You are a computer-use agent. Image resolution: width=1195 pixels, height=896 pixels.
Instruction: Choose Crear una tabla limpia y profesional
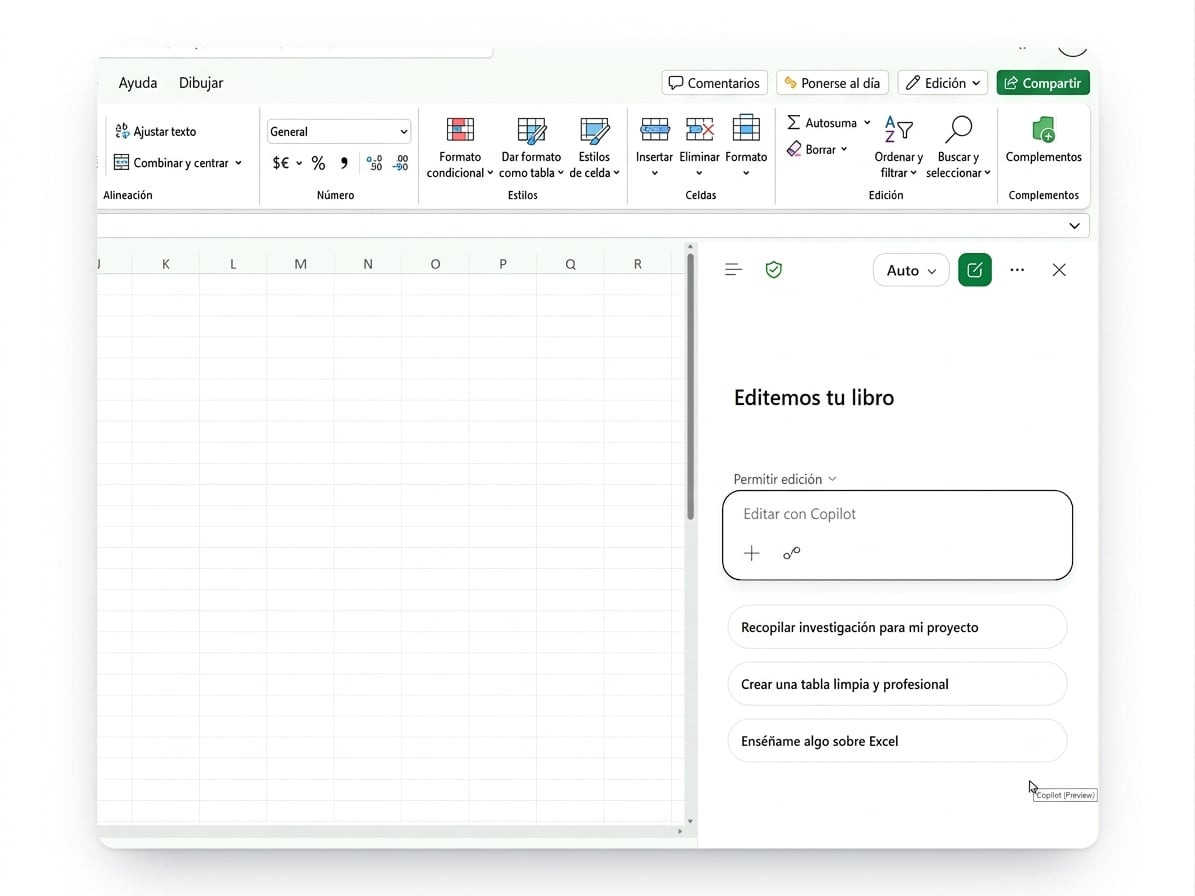(897, 684)
